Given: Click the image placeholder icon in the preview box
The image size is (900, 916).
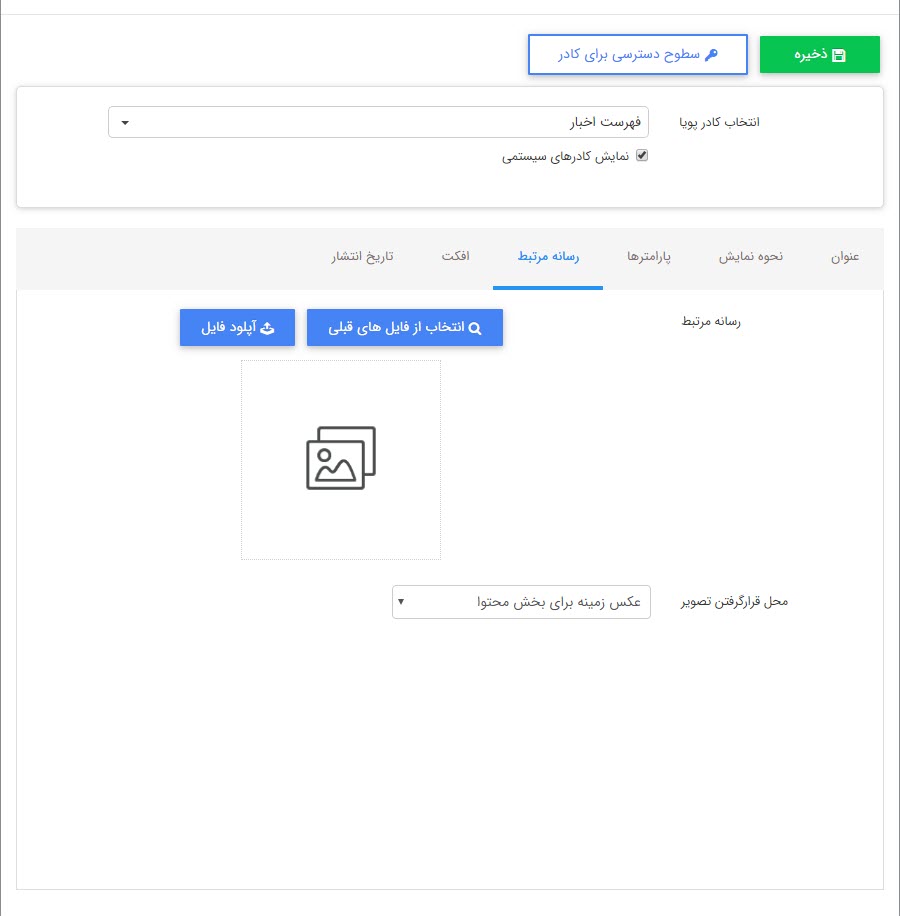Looking at the screenshot, I should [341, 458].
